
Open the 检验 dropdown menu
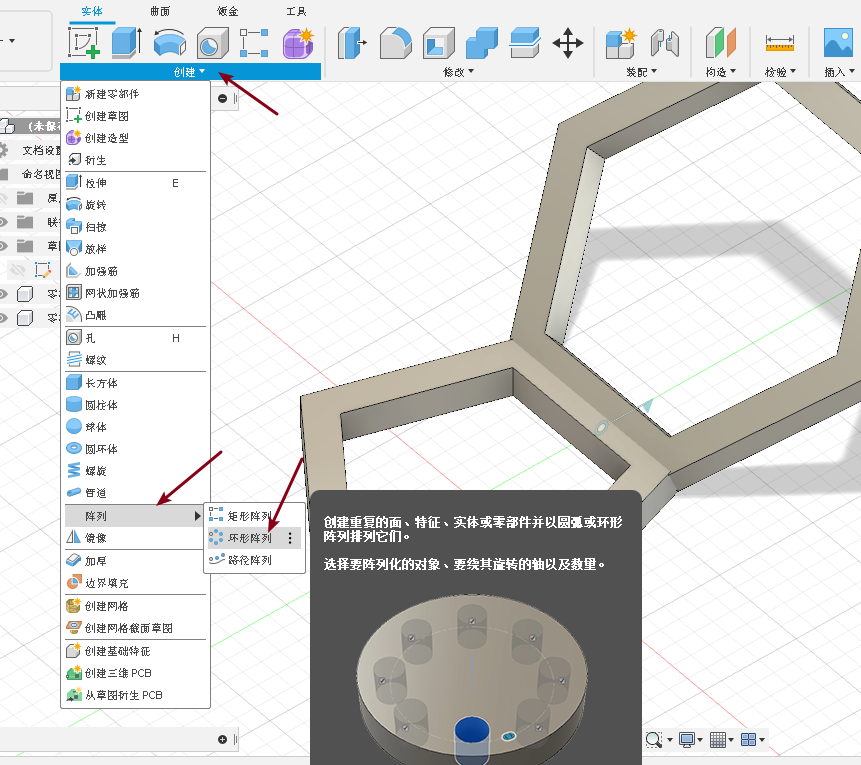pyautogui.click(x=780, y=72)
